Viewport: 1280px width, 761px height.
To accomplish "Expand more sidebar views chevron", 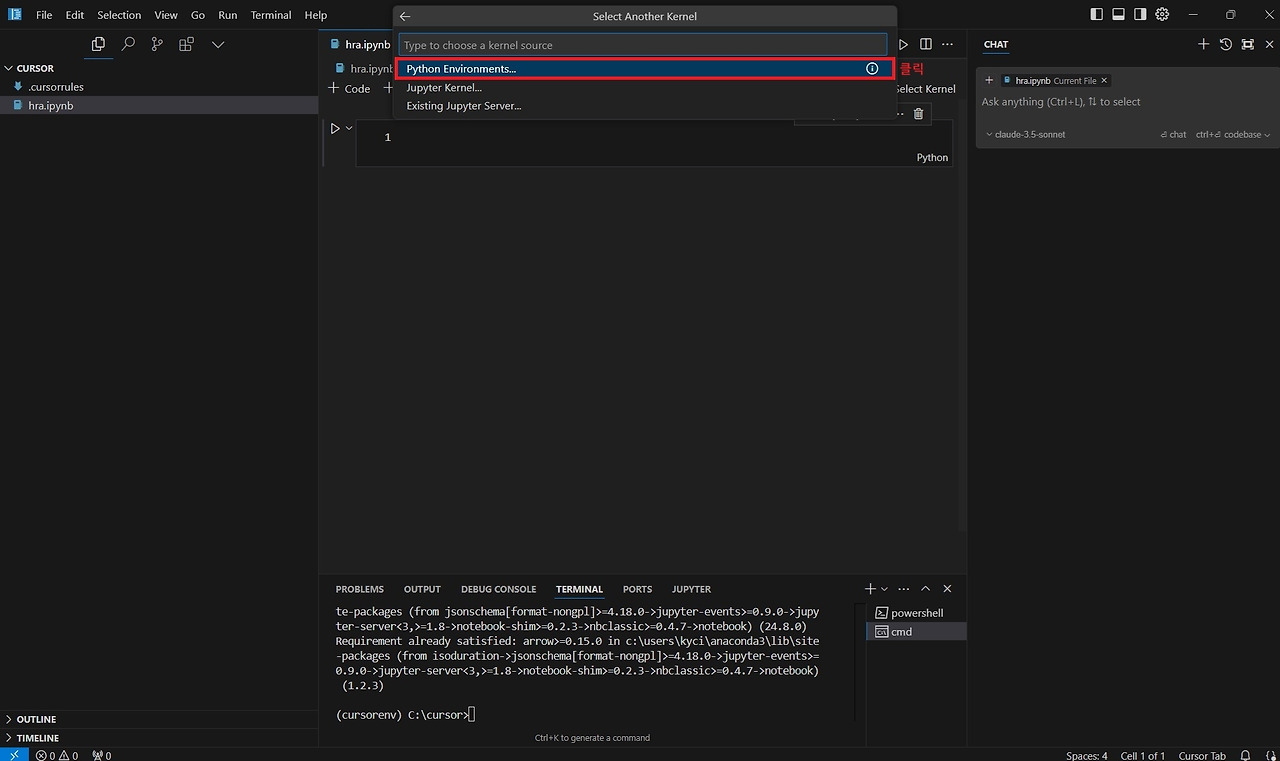I will (x=218, y=44).
